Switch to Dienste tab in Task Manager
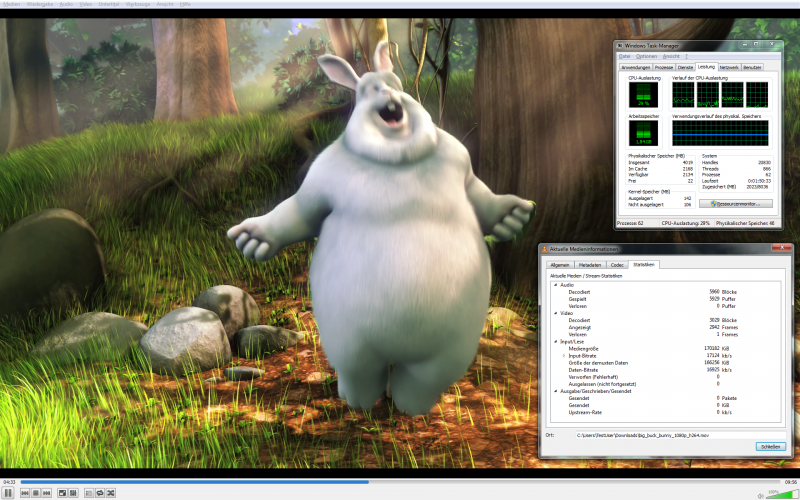This screenshot has width=800, height=500. [x=685, y=67]
